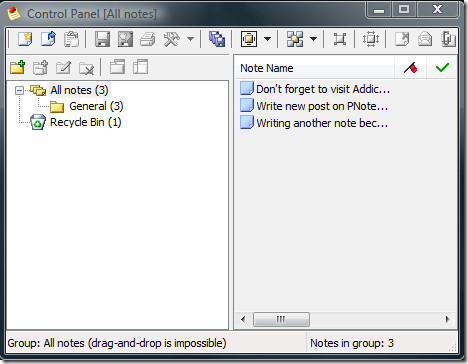Select All notes (3) group
Screen dimensions: 468x364
79,90
